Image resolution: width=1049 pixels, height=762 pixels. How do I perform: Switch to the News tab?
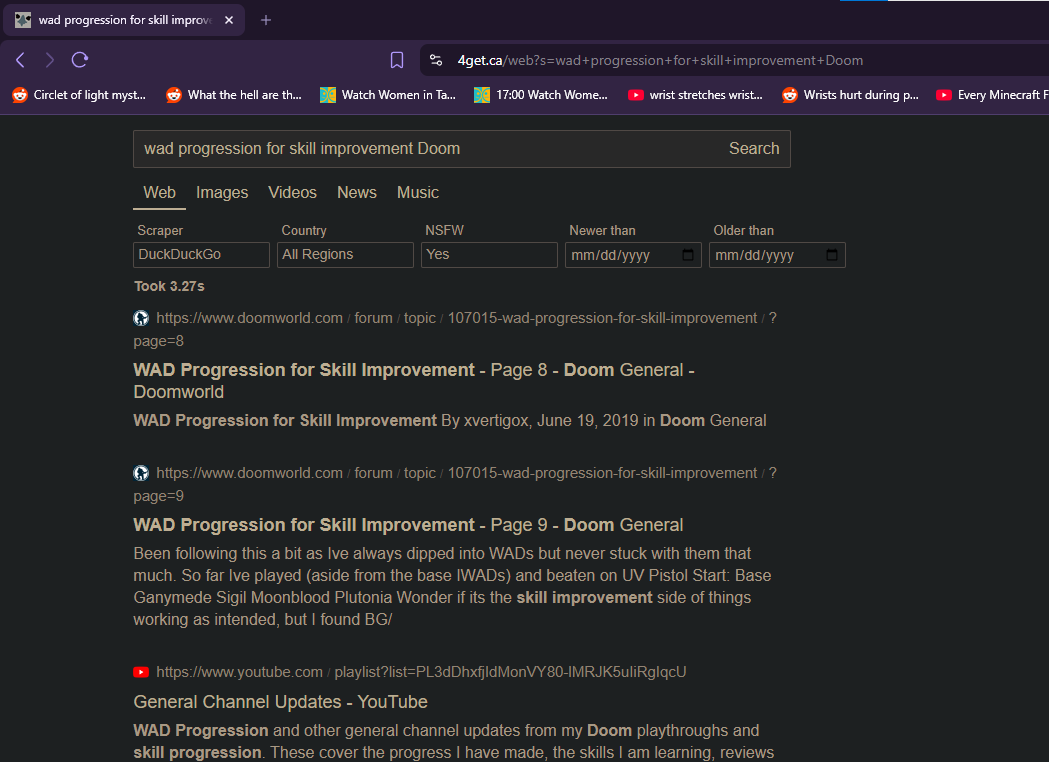(x=357, y=193)
